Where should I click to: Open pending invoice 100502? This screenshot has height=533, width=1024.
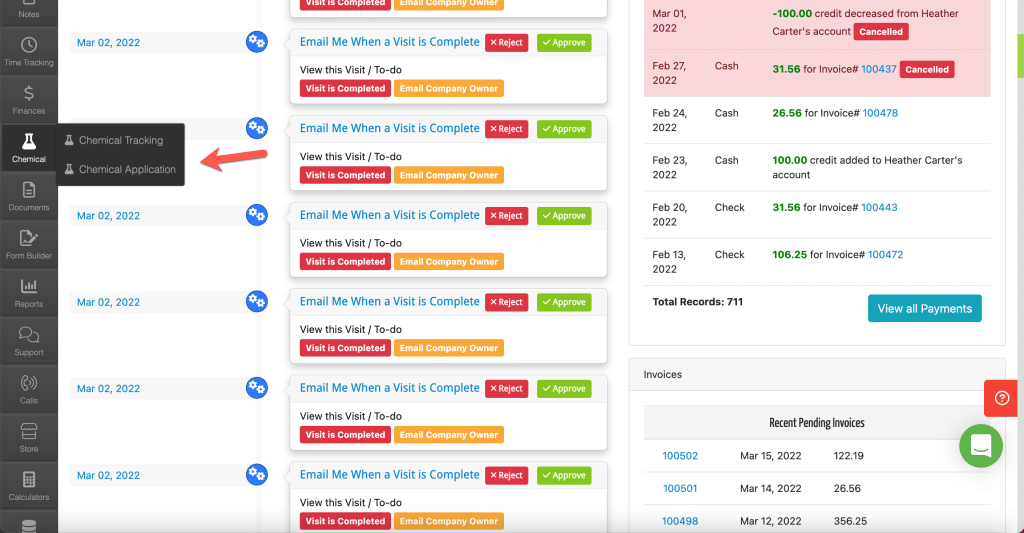tap(680, 455)
